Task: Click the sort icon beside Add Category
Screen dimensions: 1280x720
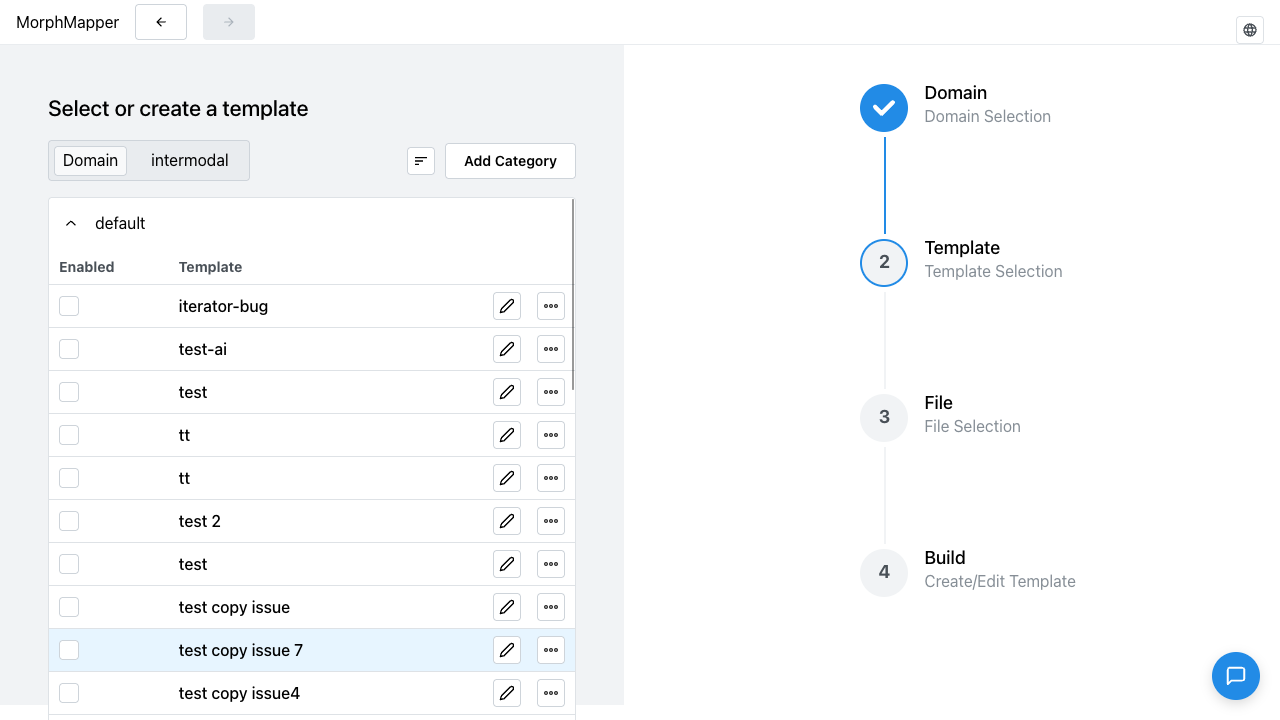Action: [x=421, y=161]
